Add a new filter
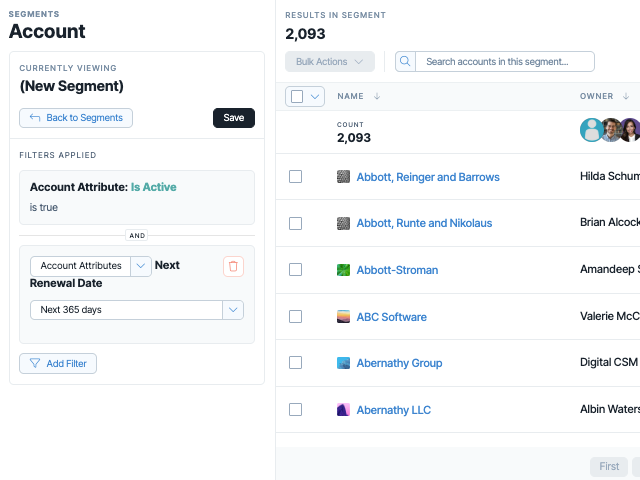 click(x=58, y=364)
